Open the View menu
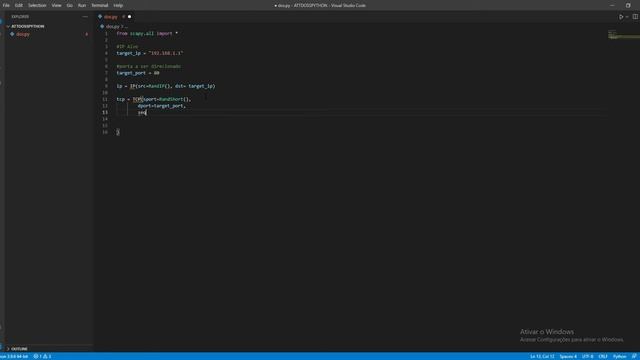 point(56,5)
